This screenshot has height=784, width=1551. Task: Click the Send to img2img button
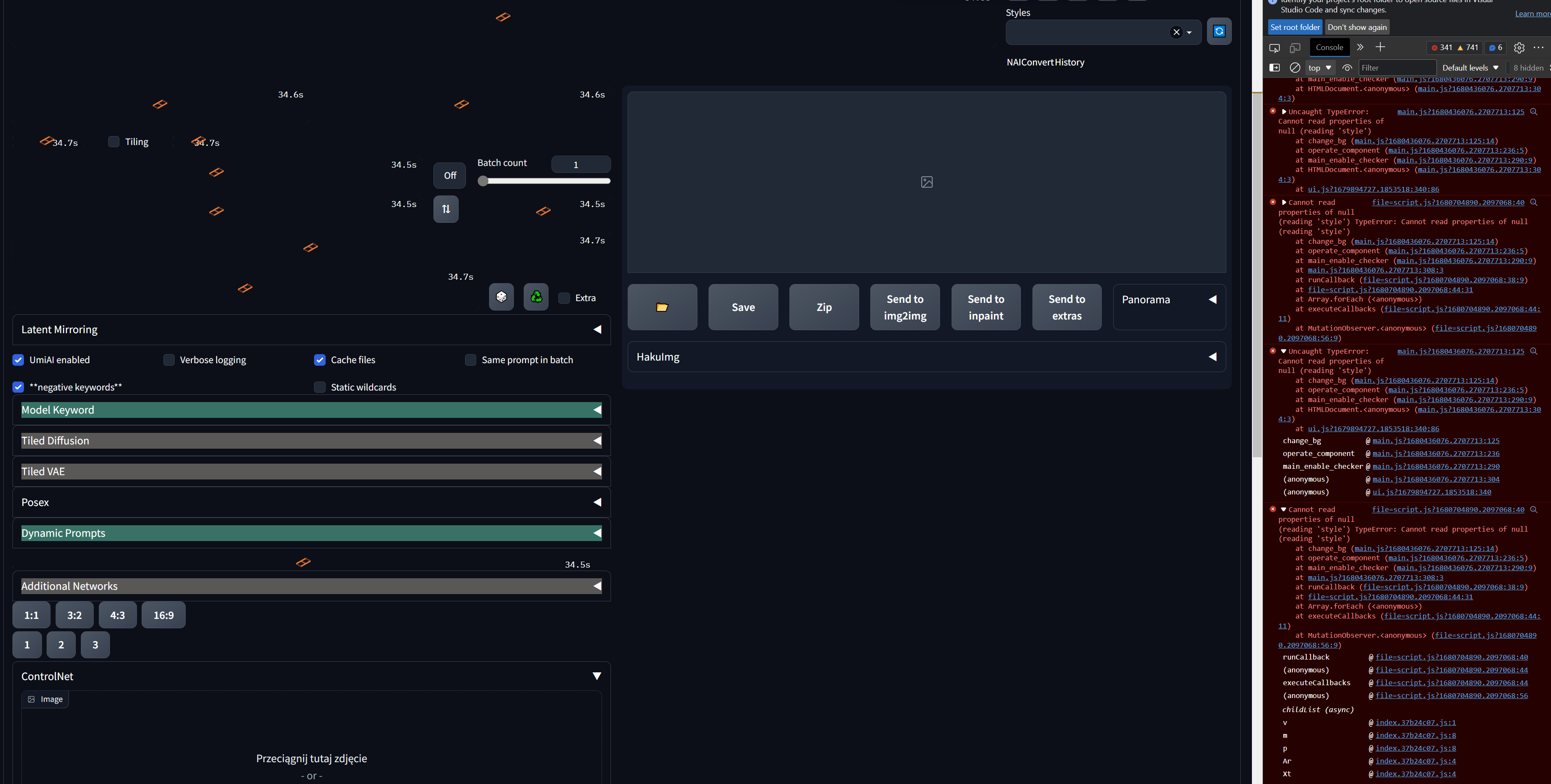pos(905,307)
